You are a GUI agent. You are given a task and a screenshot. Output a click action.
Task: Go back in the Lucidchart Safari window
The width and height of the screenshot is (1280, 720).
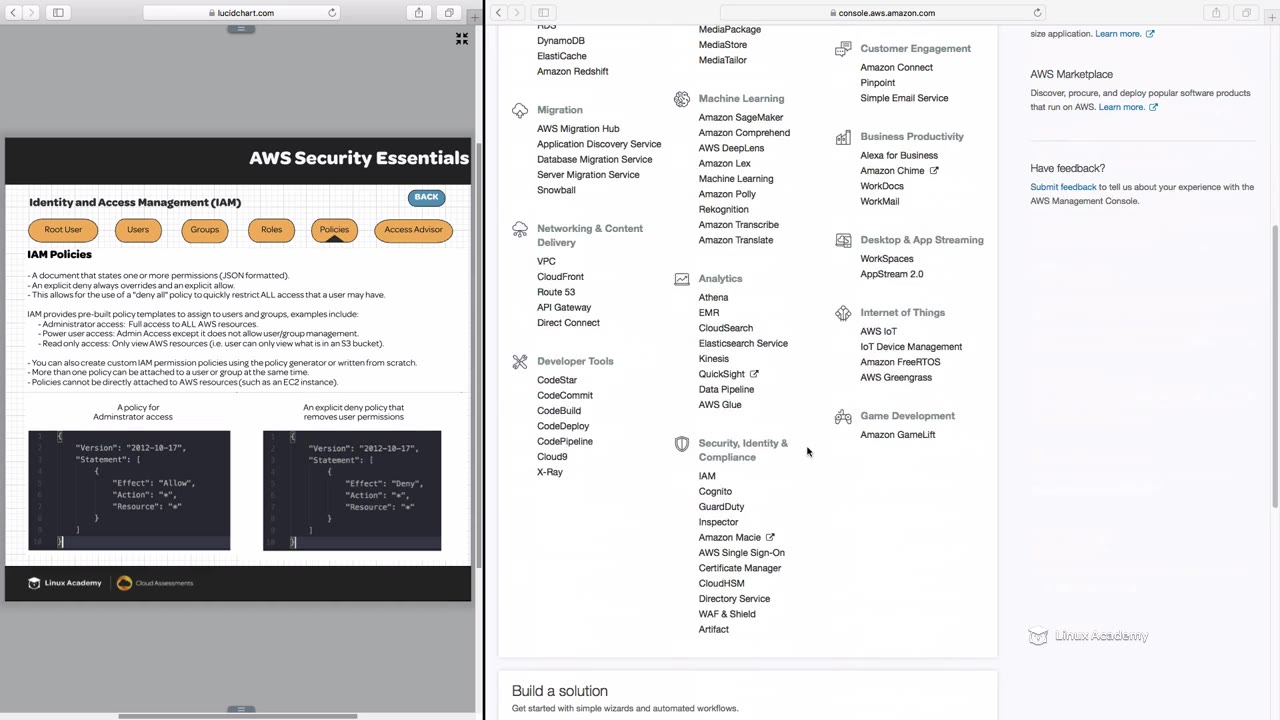click(12, 13)
